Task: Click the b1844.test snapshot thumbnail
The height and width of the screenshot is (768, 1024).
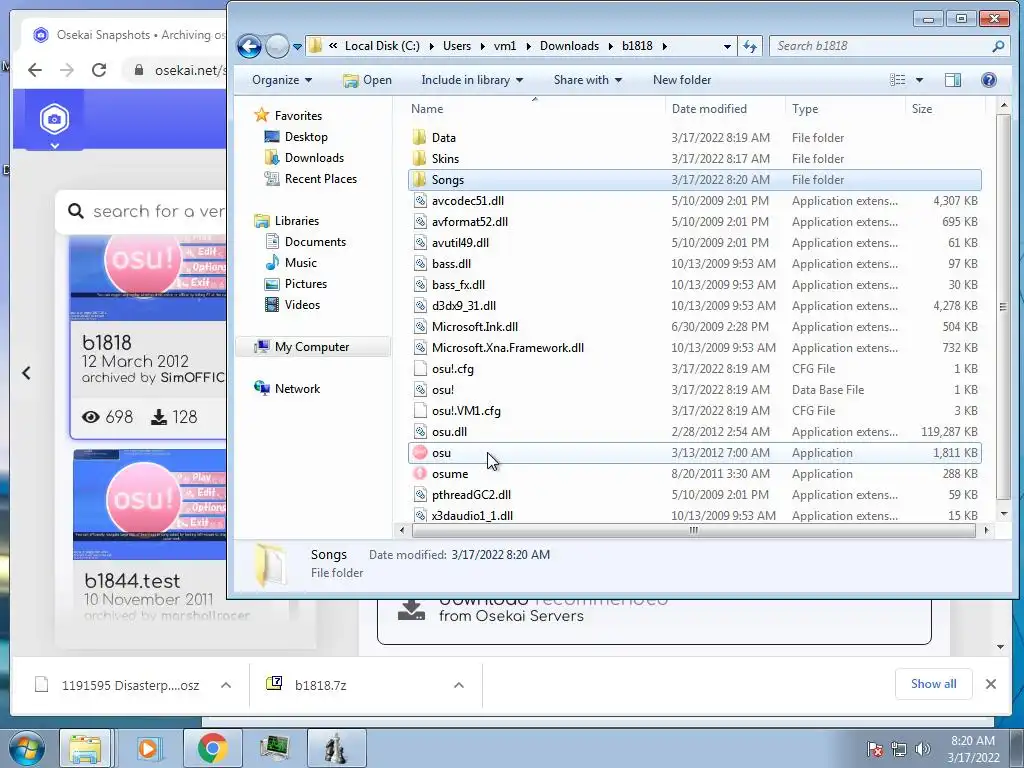Action: point(150,504)
